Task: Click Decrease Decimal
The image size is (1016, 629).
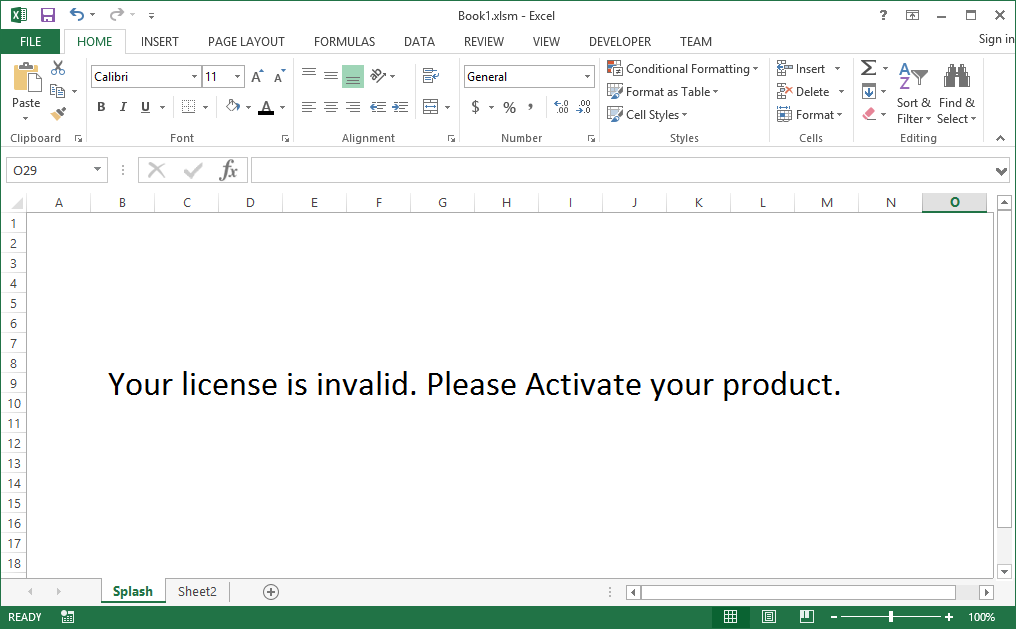Action: tap(584, 107)
